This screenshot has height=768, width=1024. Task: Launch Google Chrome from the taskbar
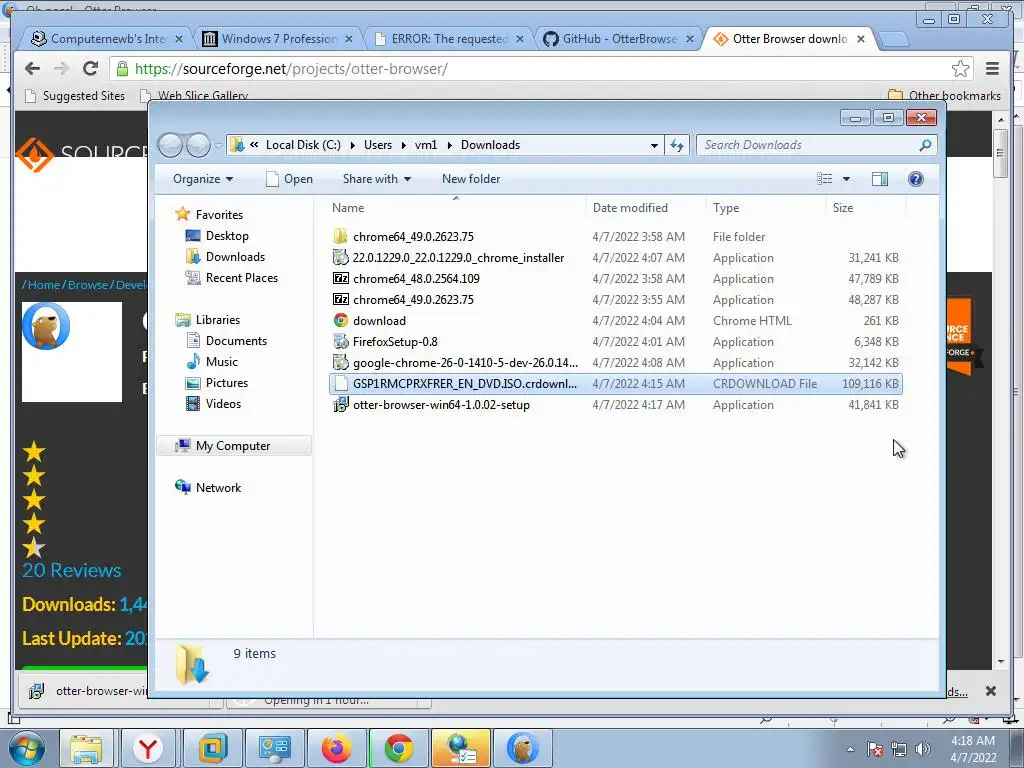click(398, 749)
